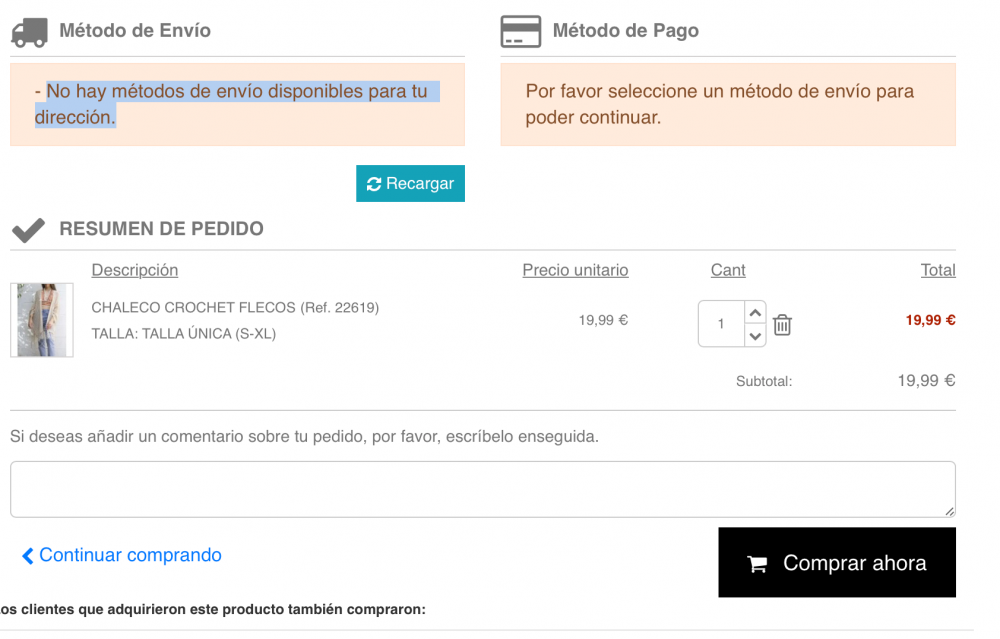Click the truck icon beside Método de Envío
The height and width of the screenshot is (639, 1000).
coord(28,31)
